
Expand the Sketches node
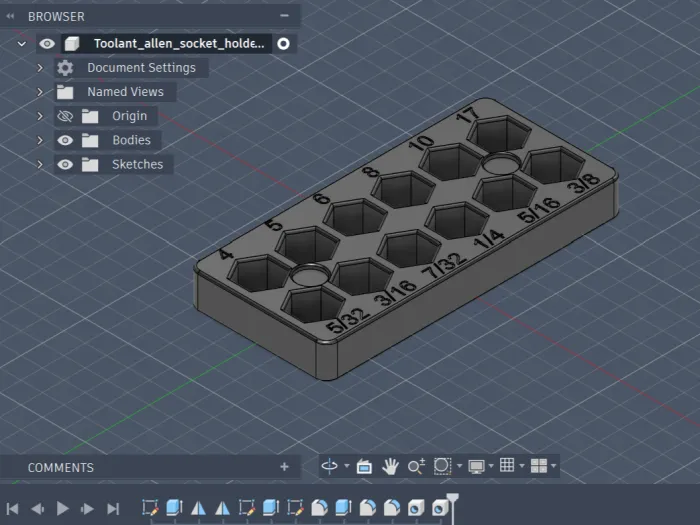[40, 164]
